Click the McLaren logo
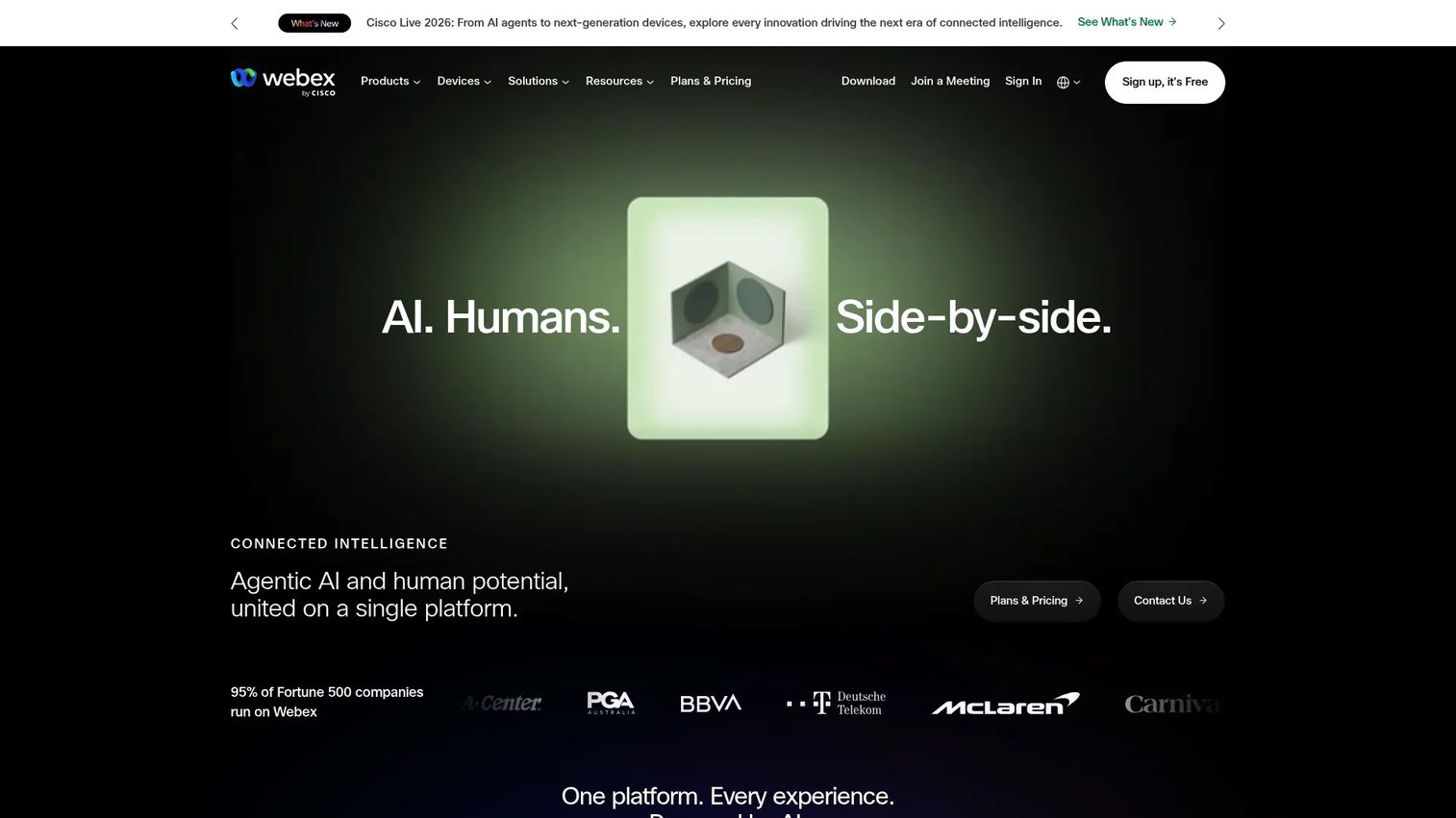Viewport: 1456px width, 818px height. pyautogui.click(x=1006, y=704)
